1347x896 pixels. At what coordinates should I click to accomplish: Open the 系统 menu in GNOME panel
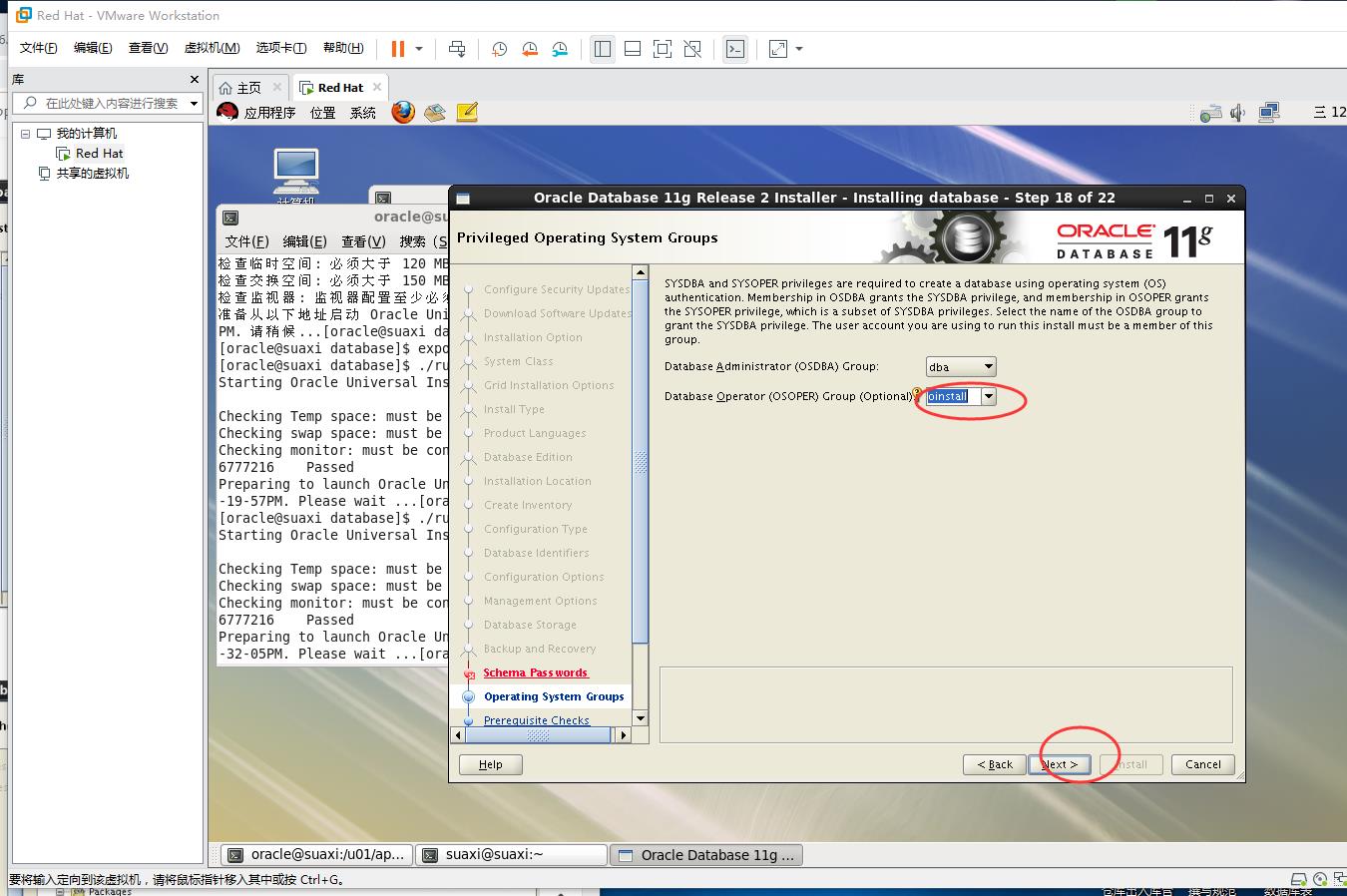pos(362,113)
